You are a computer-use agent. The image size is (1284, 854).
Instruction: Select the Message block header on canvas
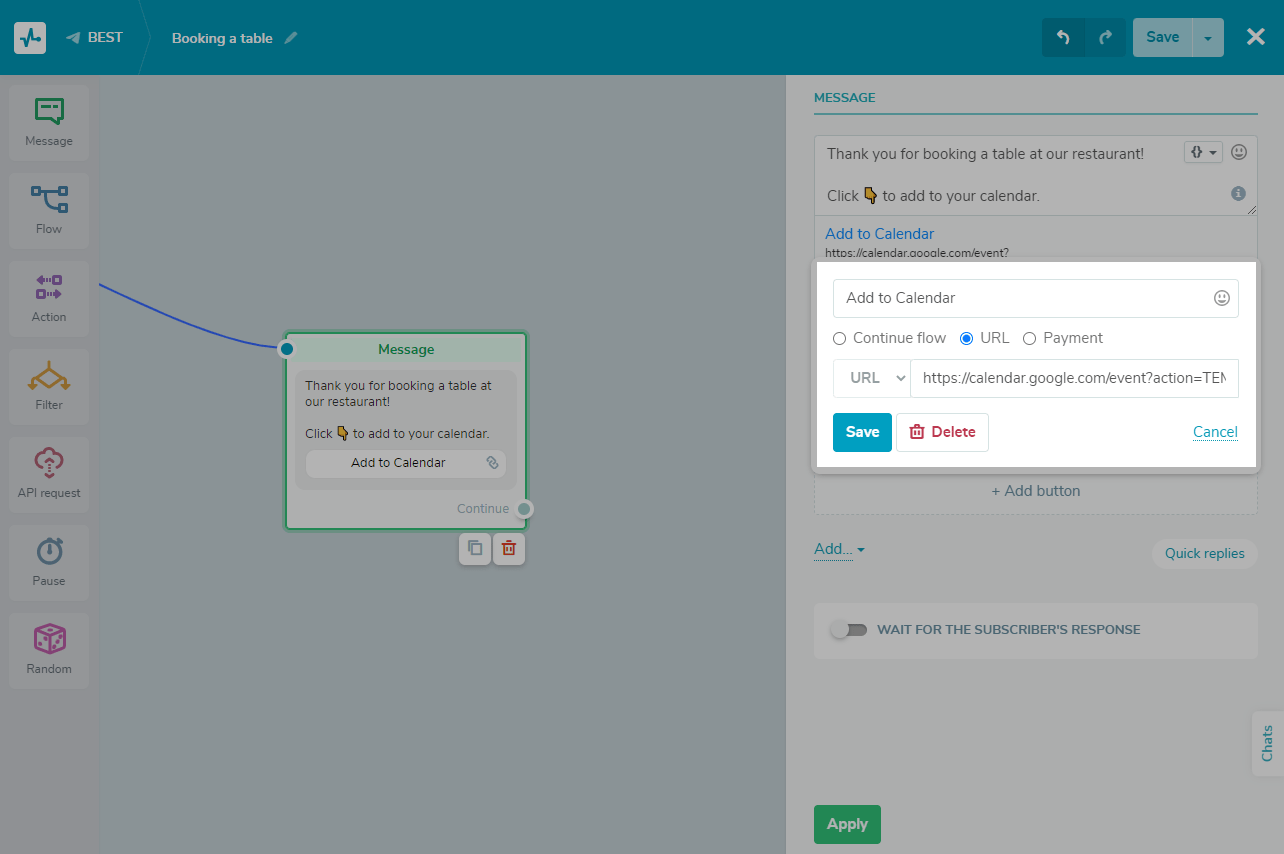(x=406, y=349)
